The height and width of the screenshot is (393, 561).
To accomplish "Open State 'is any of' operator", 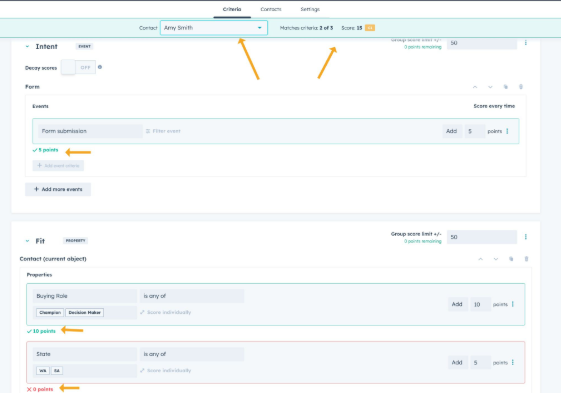I will [192, 354].
